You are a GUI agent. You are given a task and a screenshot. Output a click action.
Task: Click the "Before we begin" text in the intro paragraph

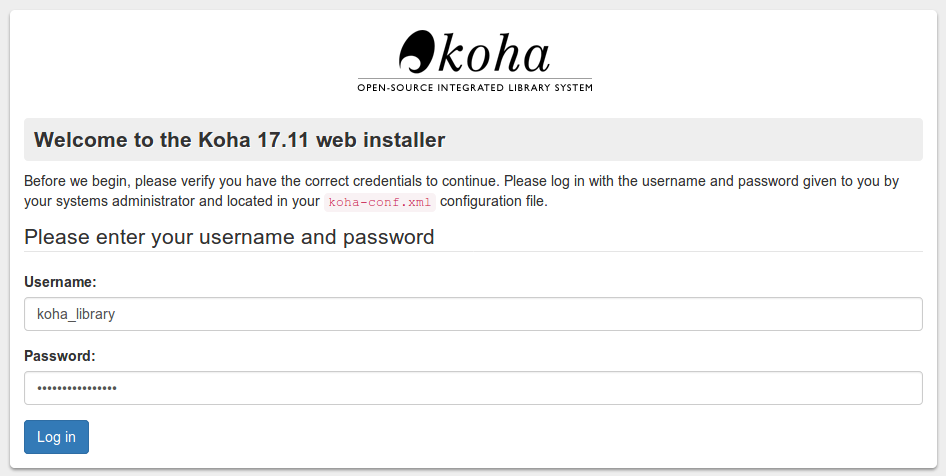76,182
